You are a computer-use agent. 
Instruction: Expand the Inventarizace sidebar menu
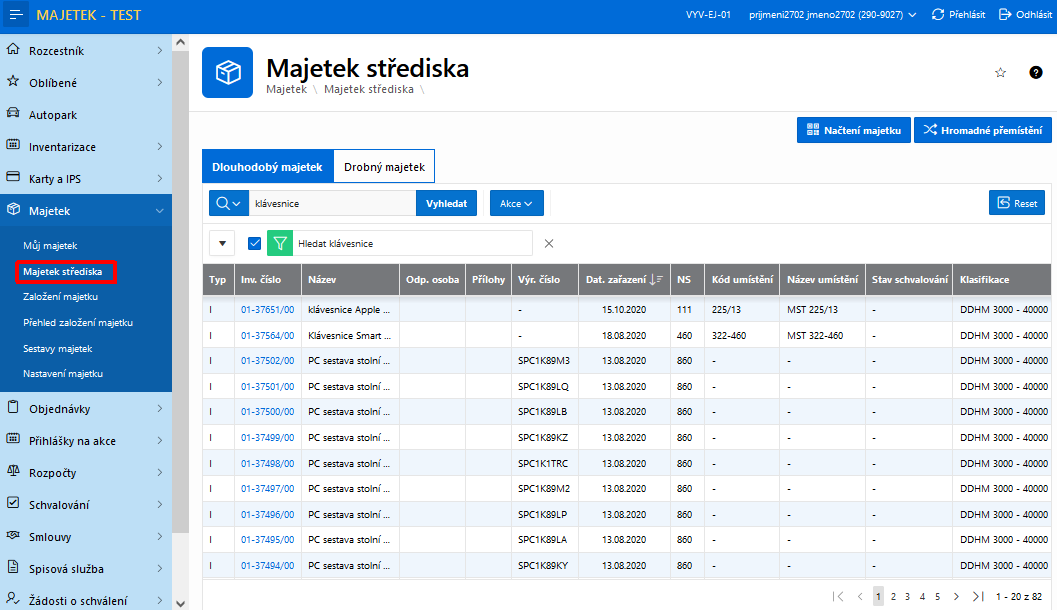coord(159,147)
